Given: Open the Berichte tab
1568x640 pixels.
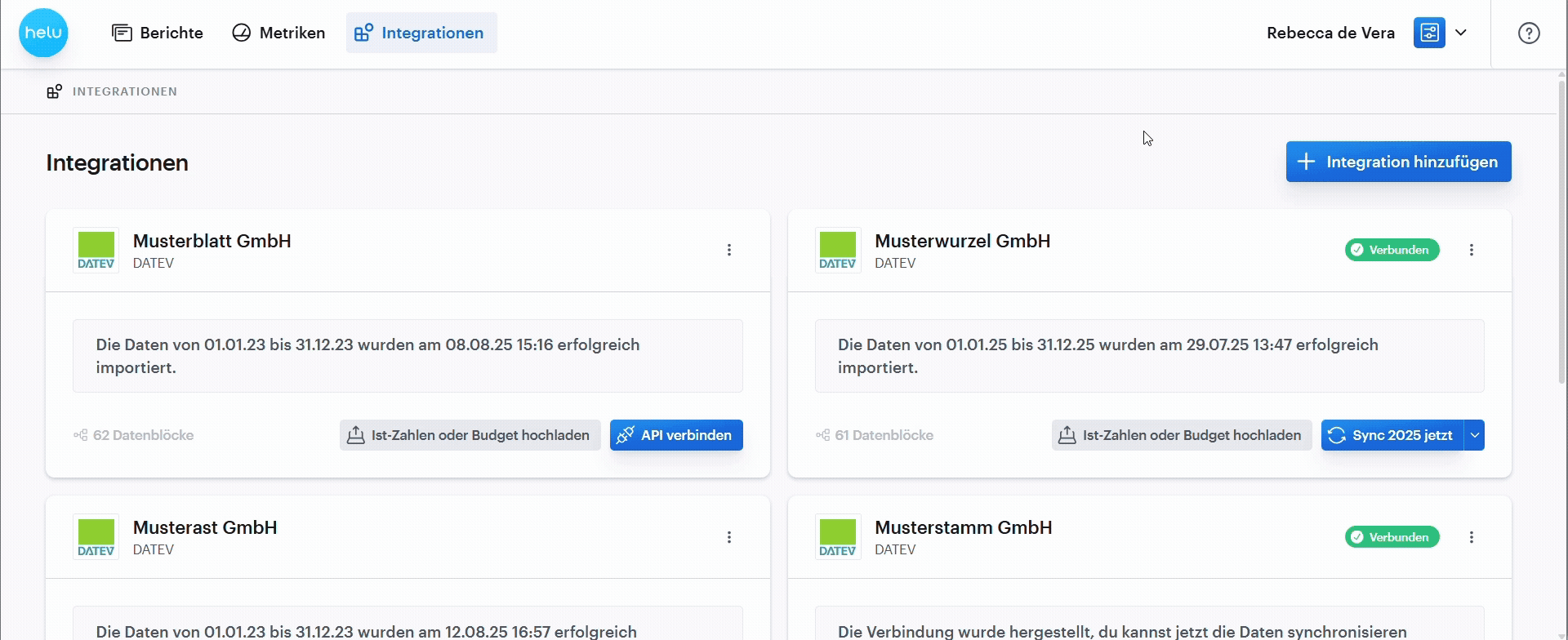Looking at the screenshot, I should coord(158,33).
